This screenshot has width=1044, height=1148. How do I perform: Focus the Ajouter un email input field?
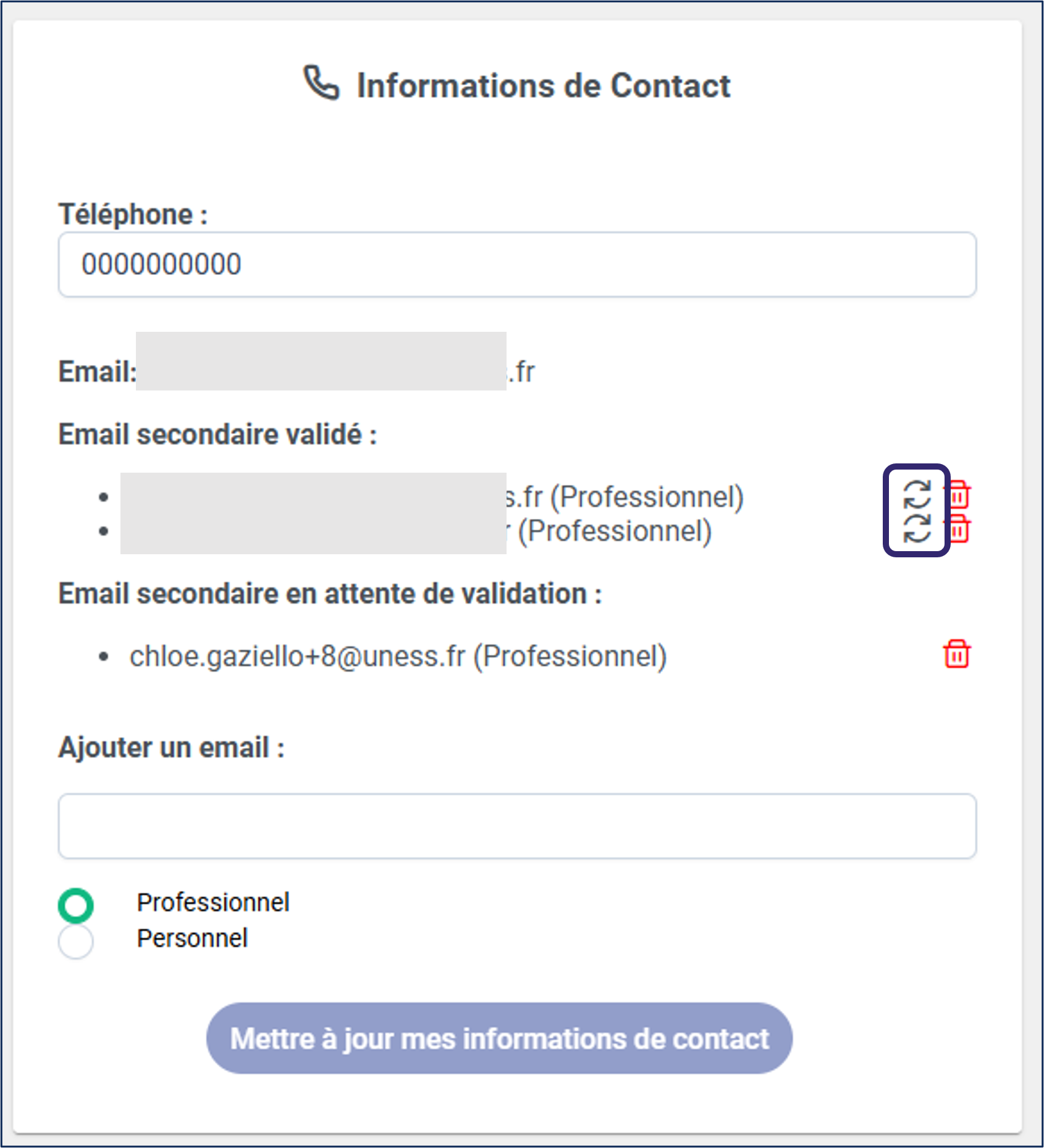[517, 826]
